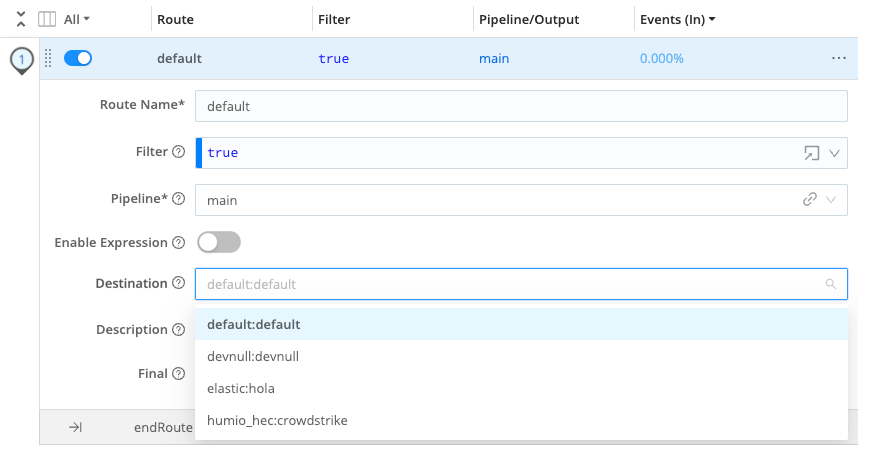Click the main pipeline link in route row

(x=494, y=59)
